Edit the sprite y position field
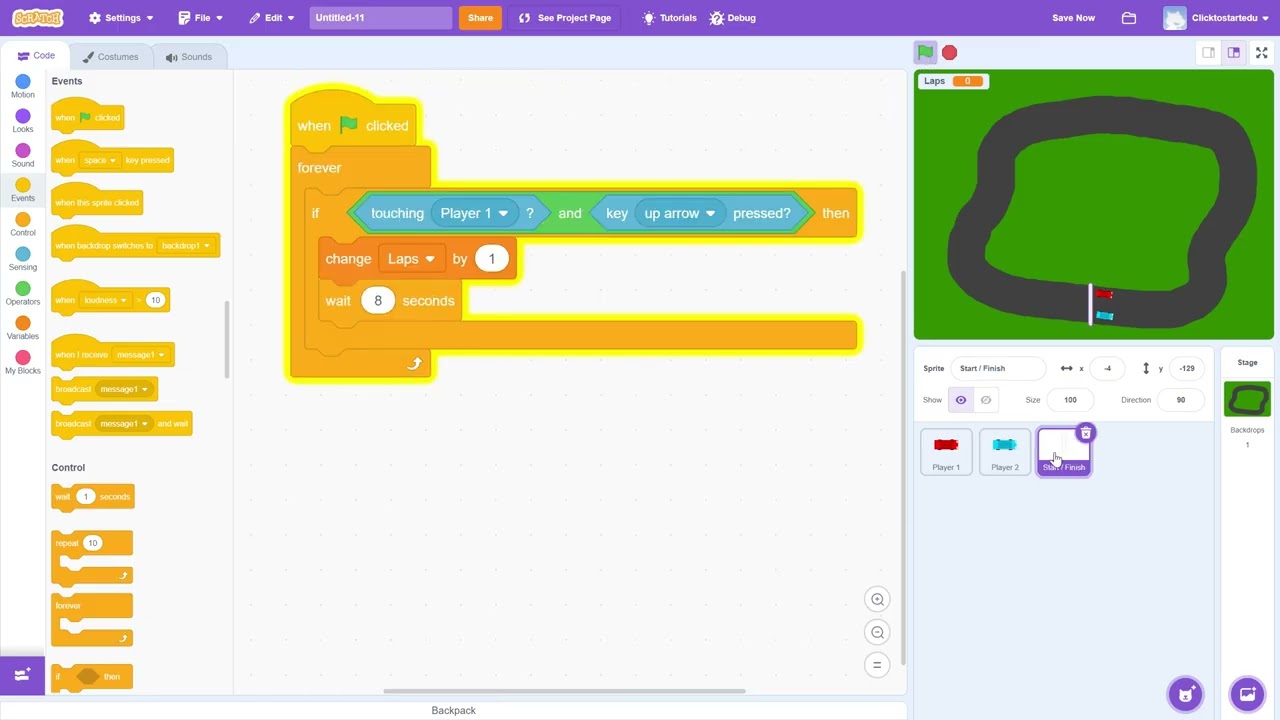Image resolution: width=1280 pixels, height=720 pixels. coord(1187,368)
